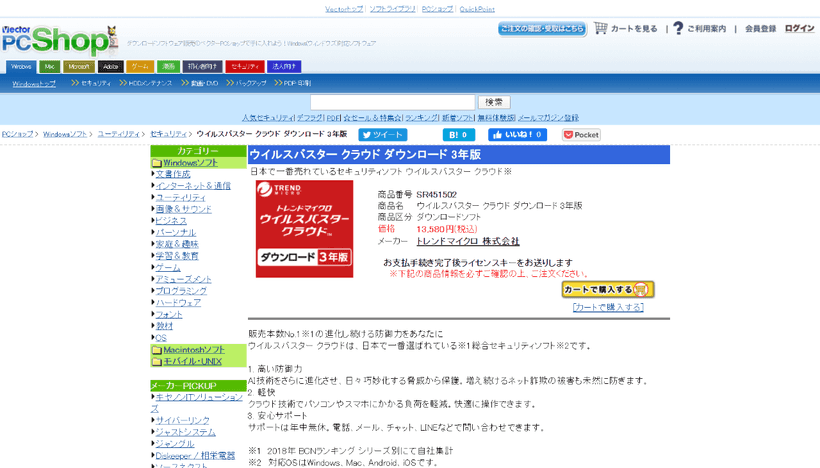Open the メールマガジン登録 link
The height and width of the screenshot is (468, 820).
(548, 118)
